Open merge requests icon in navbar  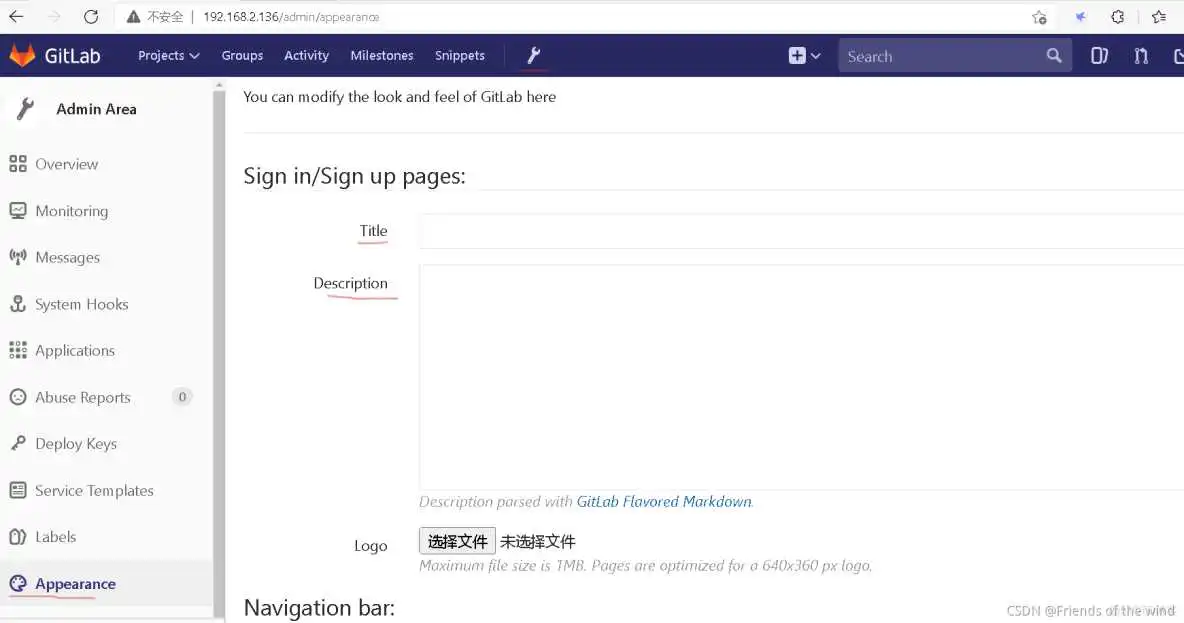tap(1141, 56)
